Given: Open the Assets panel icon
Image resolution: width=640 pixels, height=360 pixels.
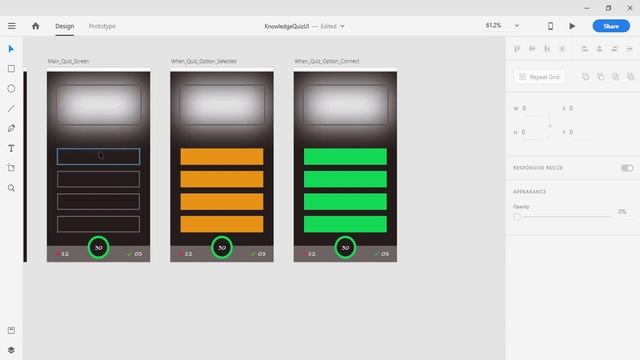Looking at the screenshot, I should pos(11,330).
